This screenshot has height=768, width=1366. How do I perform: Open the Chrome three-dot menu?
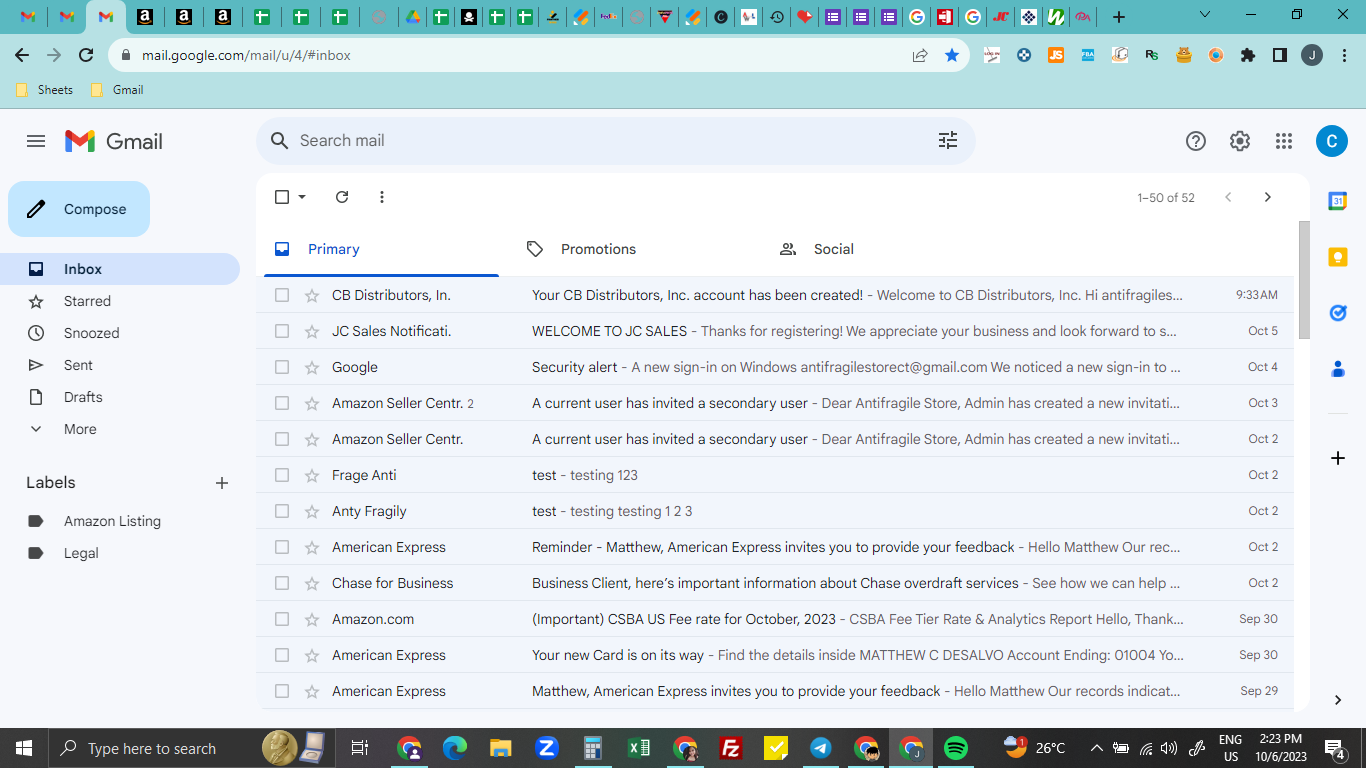(1344, 55)
